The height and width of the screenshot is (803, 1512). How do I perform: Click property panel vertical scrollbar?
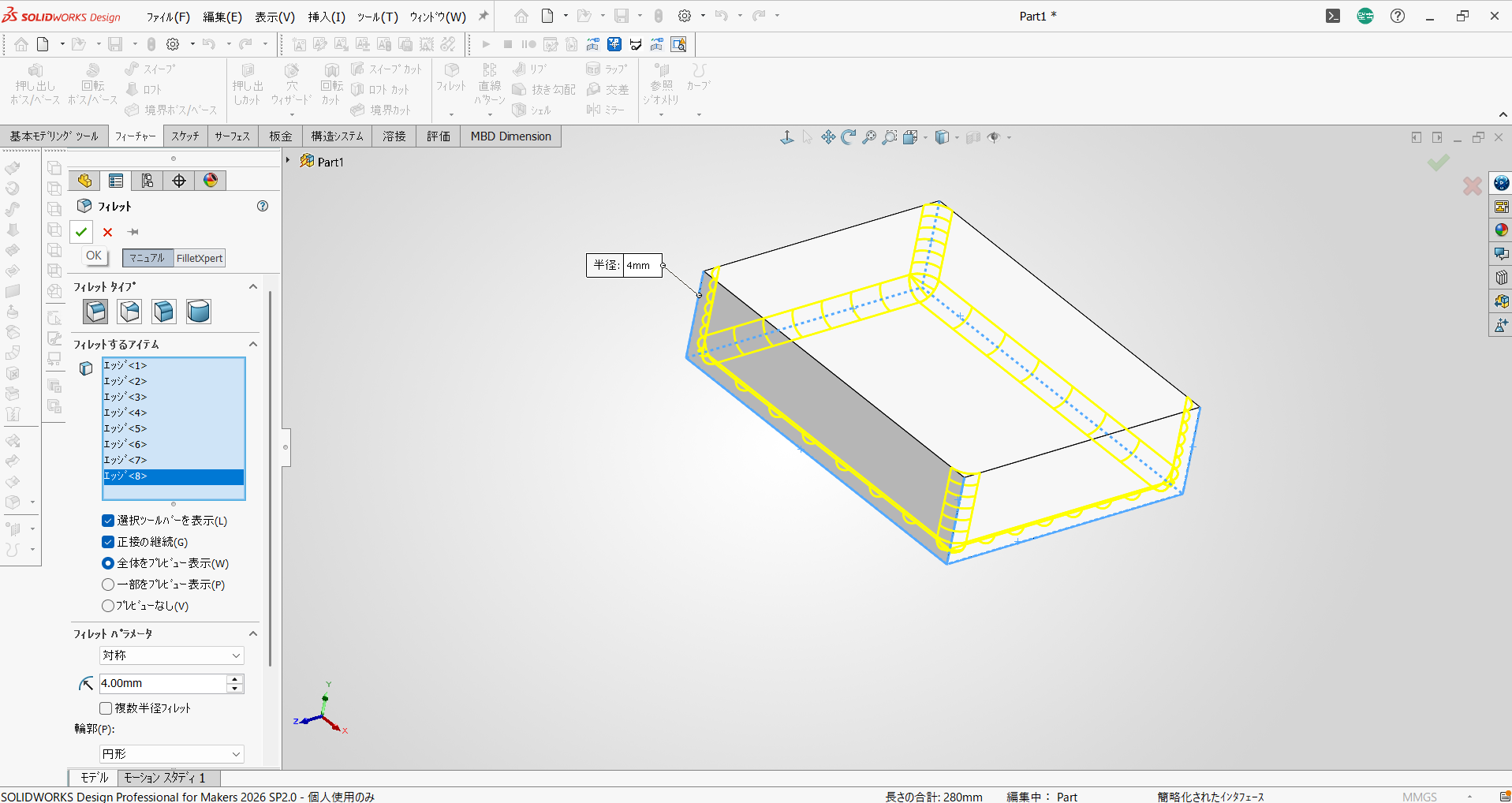coord(270,479)
